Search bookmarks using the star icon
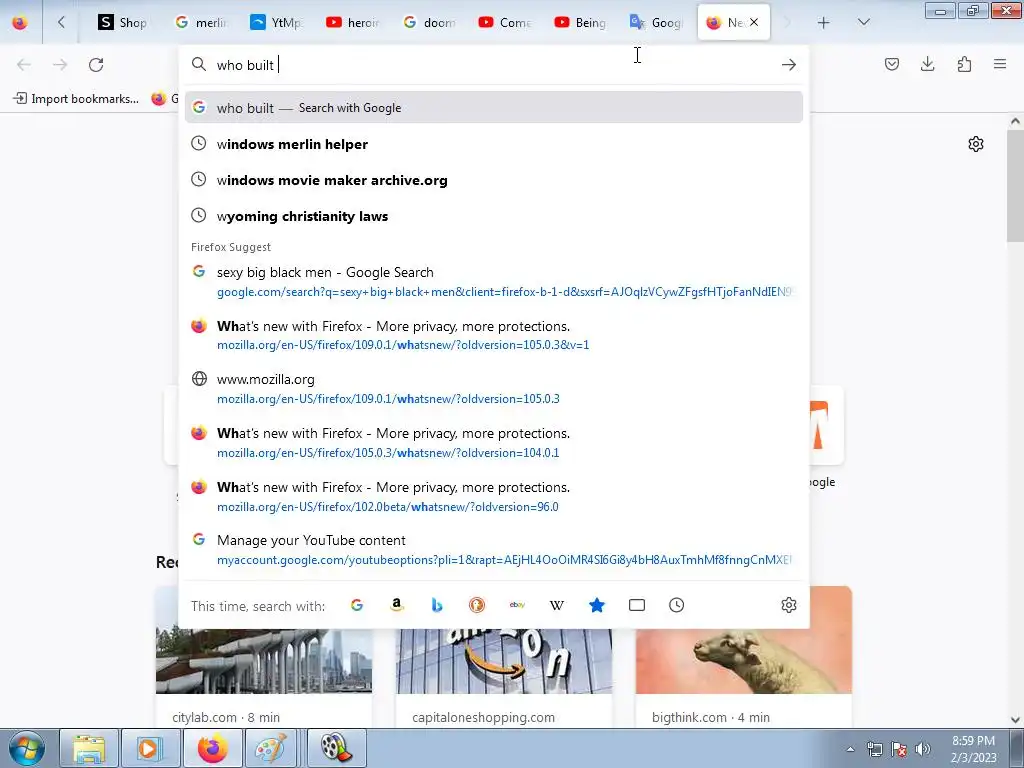This screenshot has width=1024, height=768. [597, 605]
